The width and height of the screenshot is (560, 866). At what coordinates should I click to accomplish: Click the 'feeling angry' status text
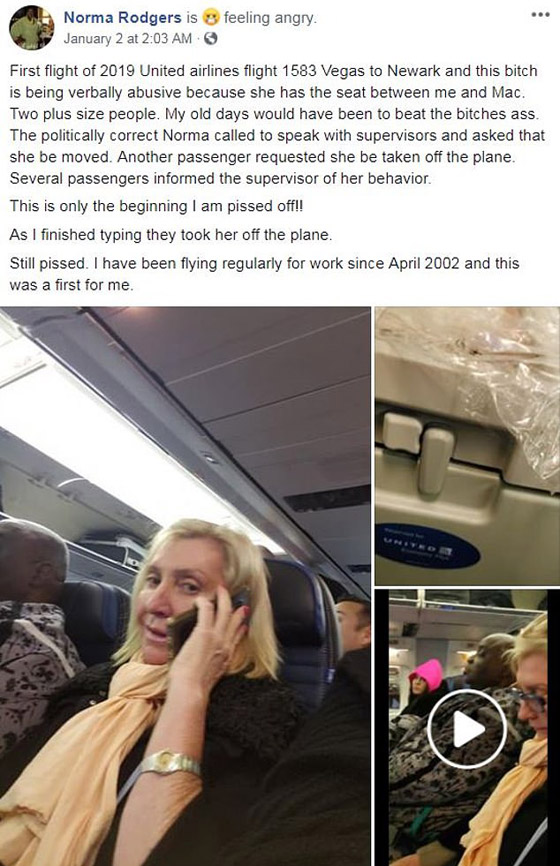click(x=270, y=18)
